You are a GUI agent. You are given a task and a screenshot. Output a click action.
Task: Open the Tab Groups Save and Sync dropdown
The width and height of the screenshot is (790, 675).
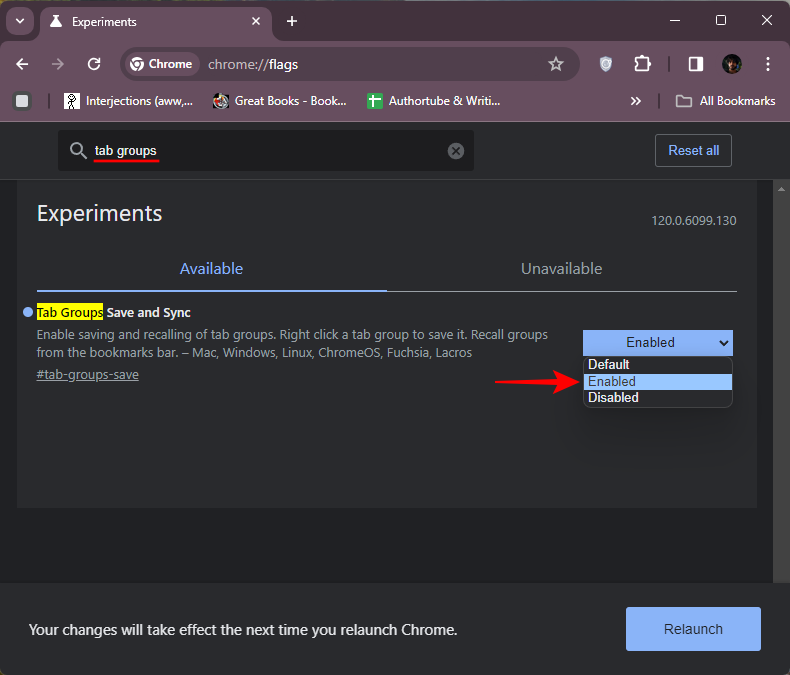tap(657, 343)
